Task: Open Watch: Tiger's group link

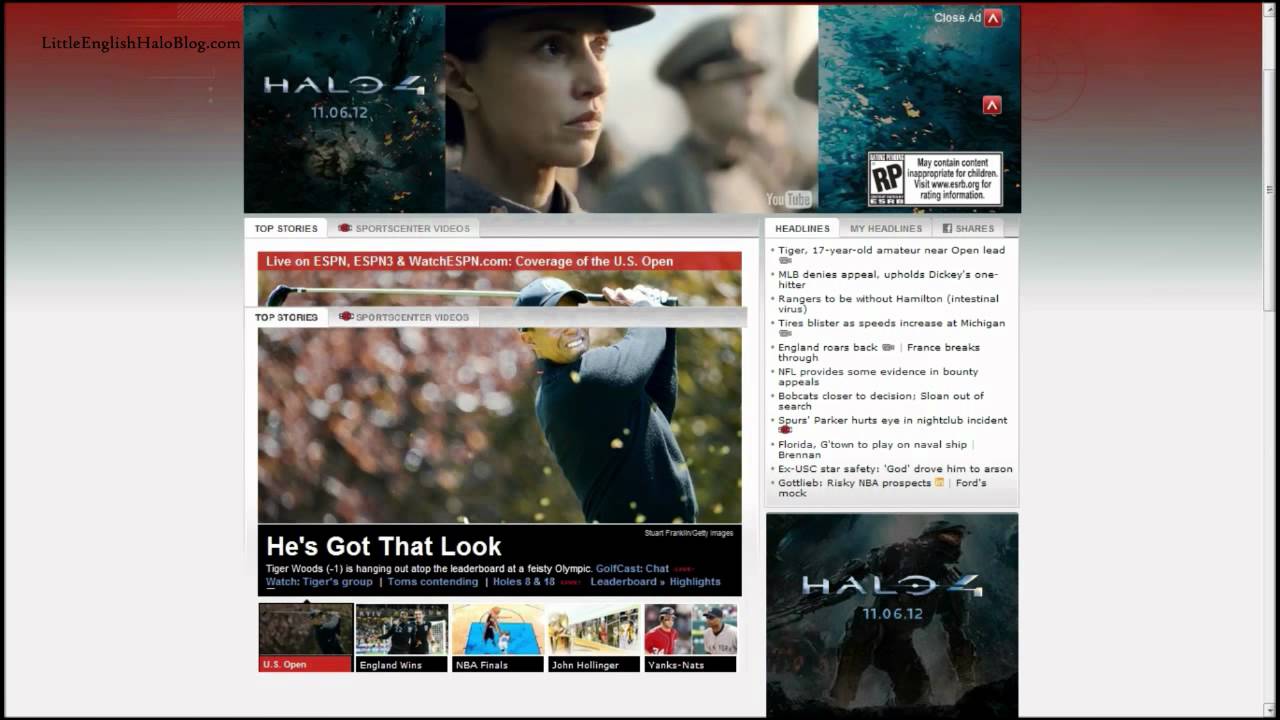Action: coord(319,581)
